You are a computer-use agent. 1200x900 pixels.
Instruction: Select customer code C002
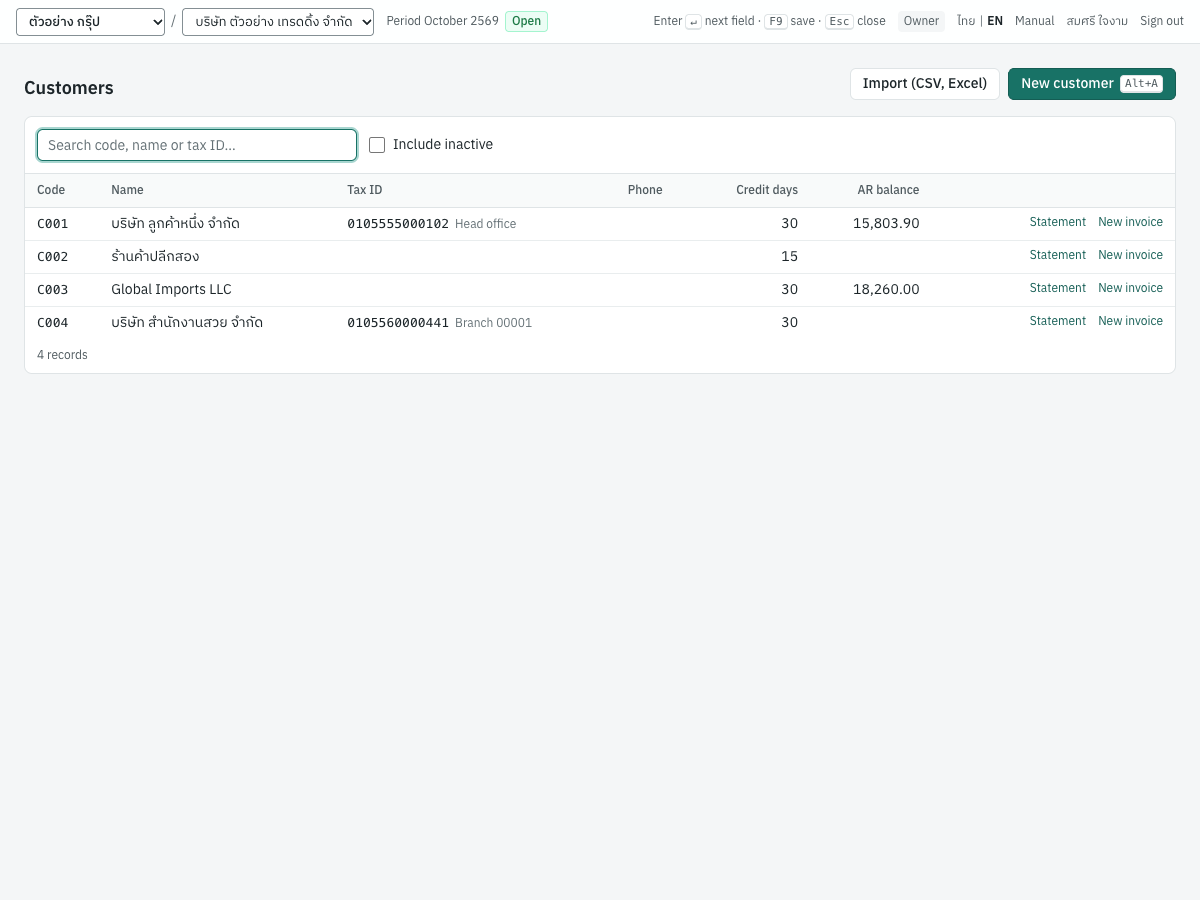pyautogui.click(x=53, y=257)
